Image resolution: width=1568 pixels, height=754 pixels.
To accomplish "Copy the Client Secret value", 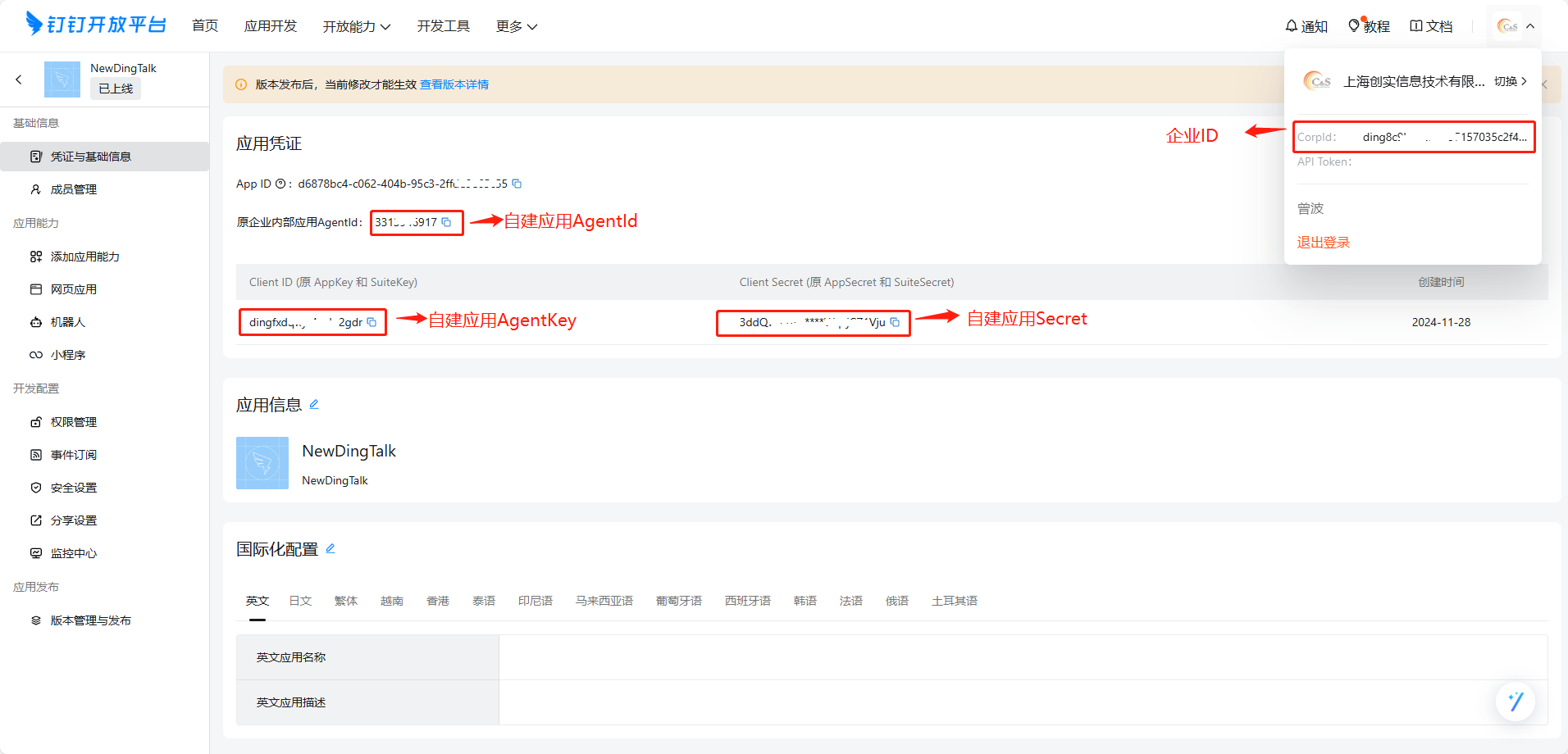I will tap(895, 322).
